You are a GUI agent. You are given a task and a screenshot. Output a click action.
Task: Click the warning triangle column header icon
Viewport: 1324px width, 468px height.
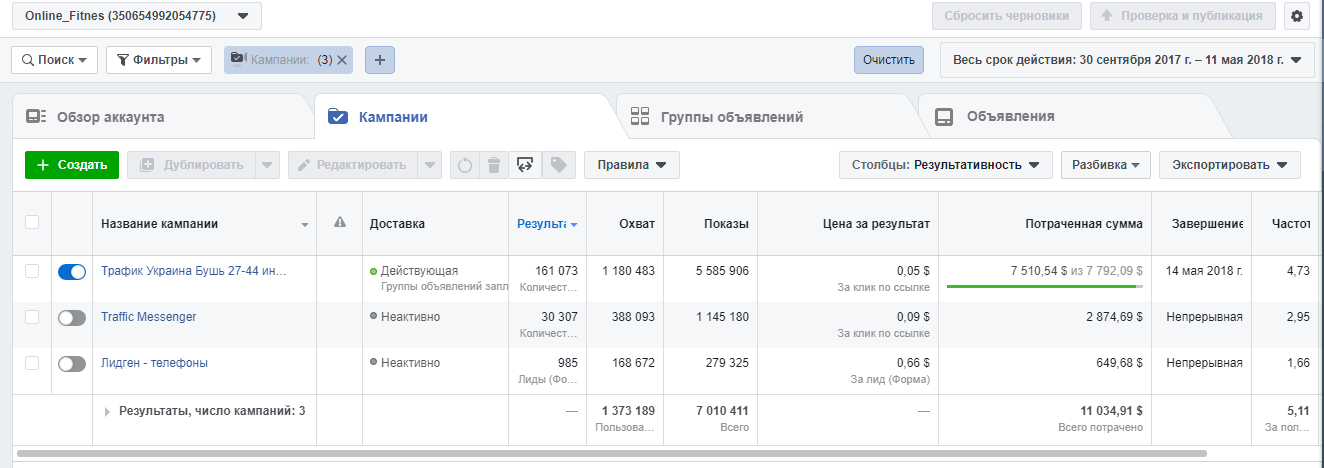339,223
